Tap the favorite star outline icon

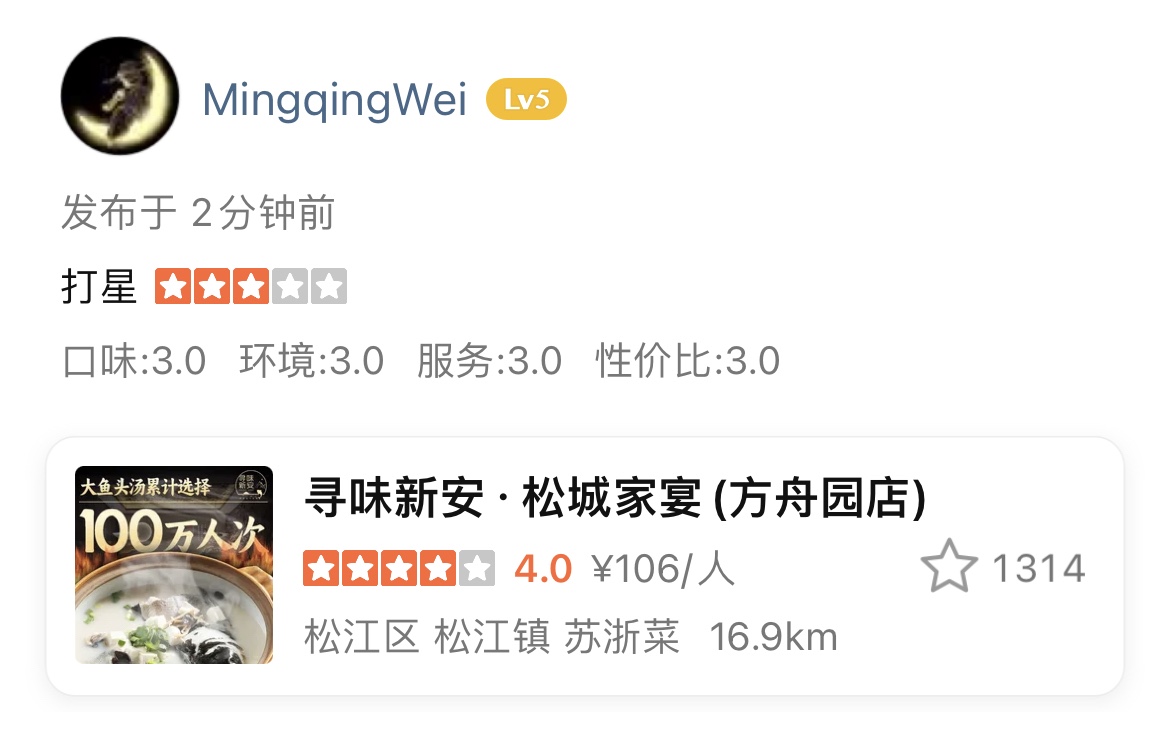tap(948, 567)
